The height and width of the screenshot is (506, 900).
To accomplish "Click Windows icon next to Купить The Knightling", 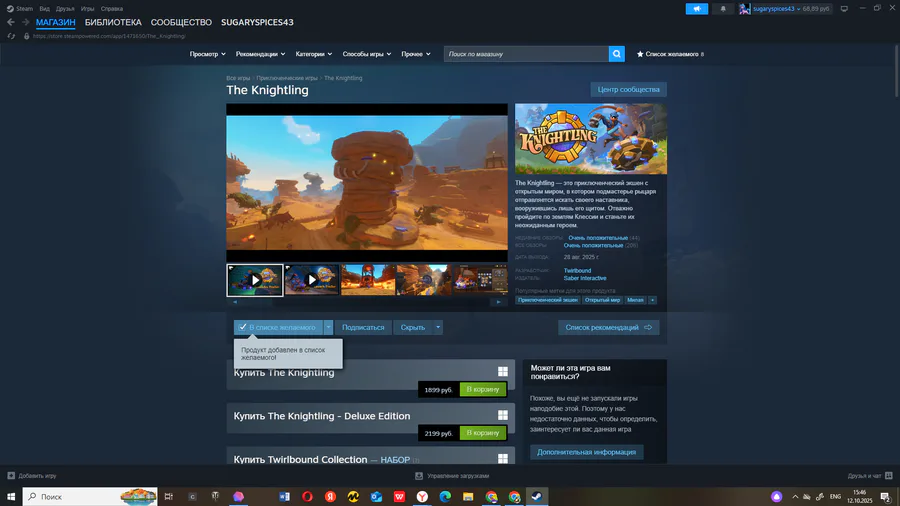I will pos(503,372).
